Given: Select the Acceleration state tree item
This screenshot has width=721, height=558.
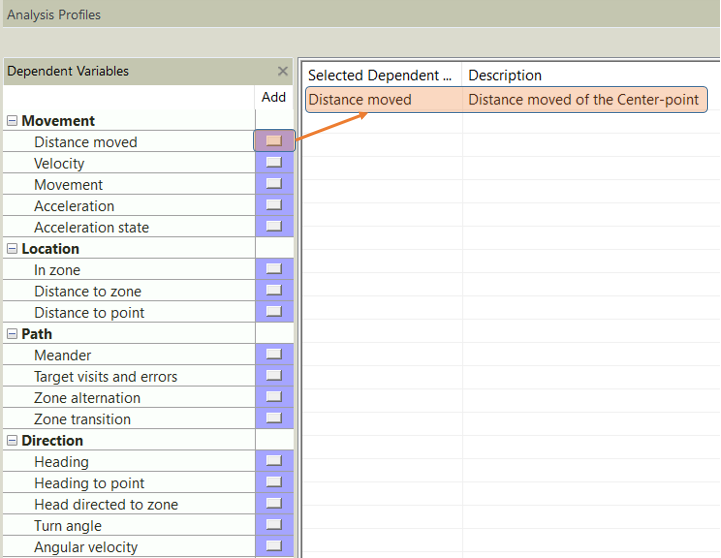Looking at the screenshot, I should pos(92,228).
